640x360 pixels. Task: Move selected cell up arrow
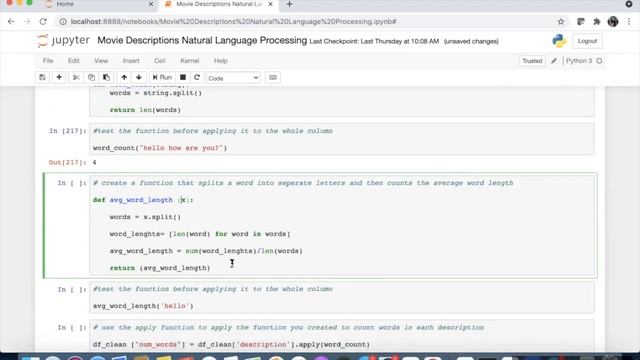point(124,78)
